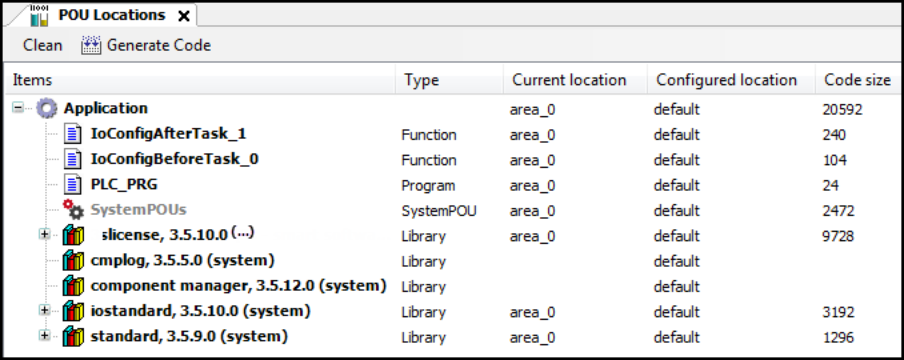
Task: Click the Generate Code toolbar icon
Action: [91, 45]
